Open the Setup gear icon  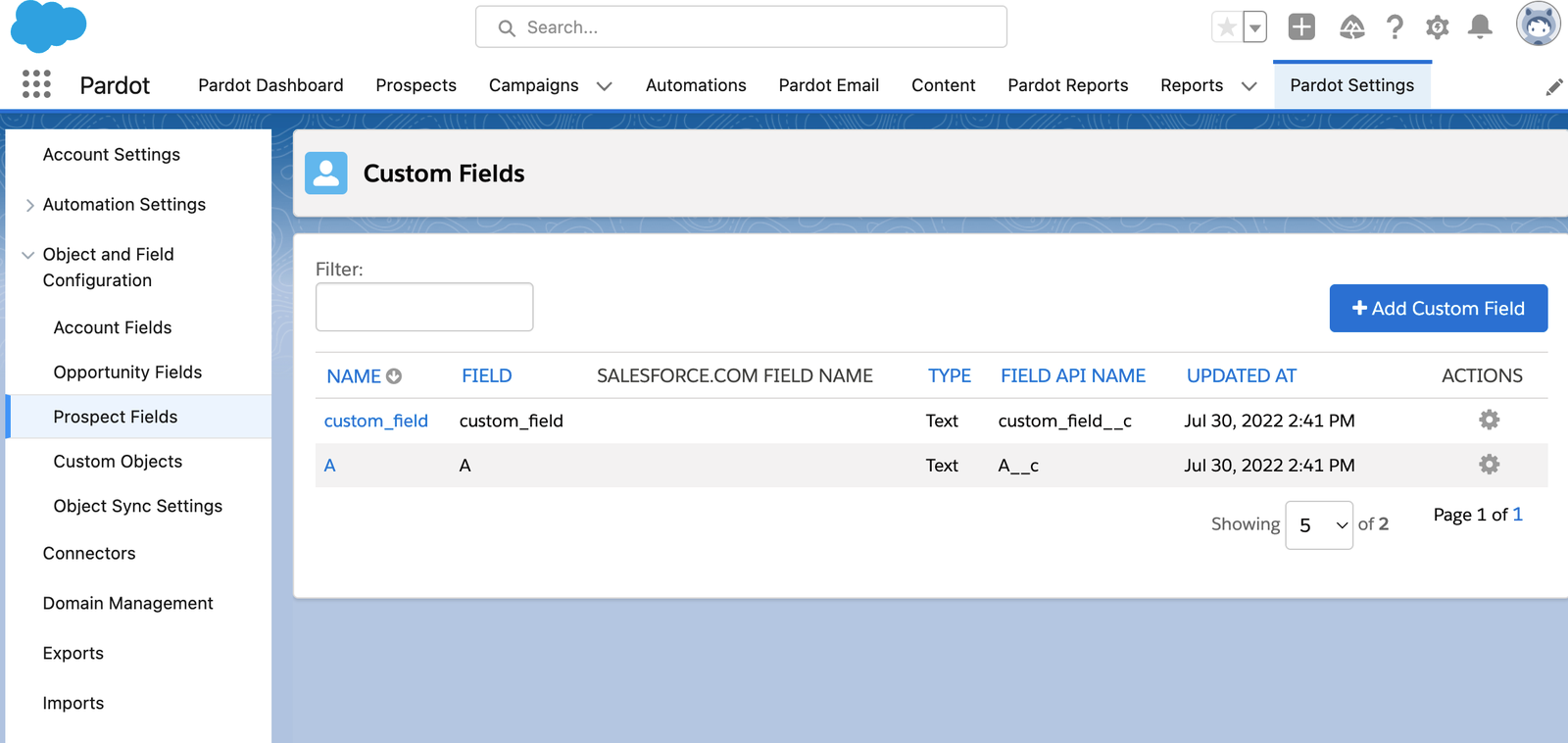(1437, 27)
